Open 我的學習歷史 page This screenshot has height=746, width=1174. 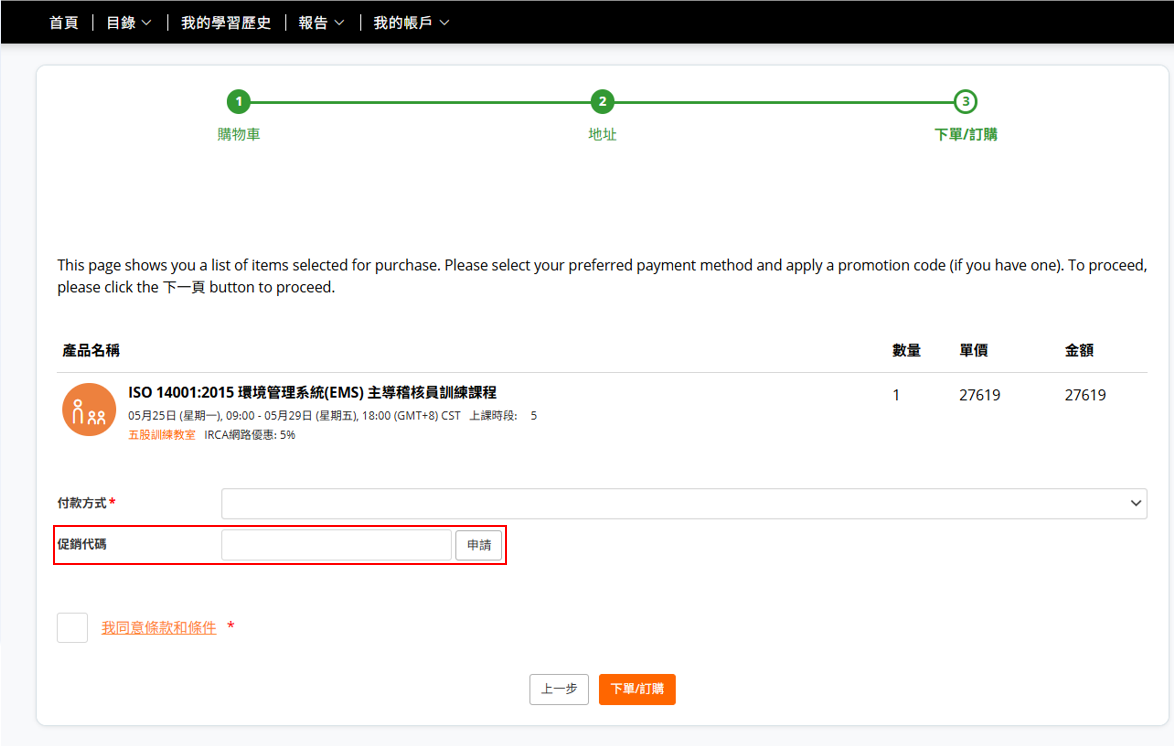tap(226, 22)
